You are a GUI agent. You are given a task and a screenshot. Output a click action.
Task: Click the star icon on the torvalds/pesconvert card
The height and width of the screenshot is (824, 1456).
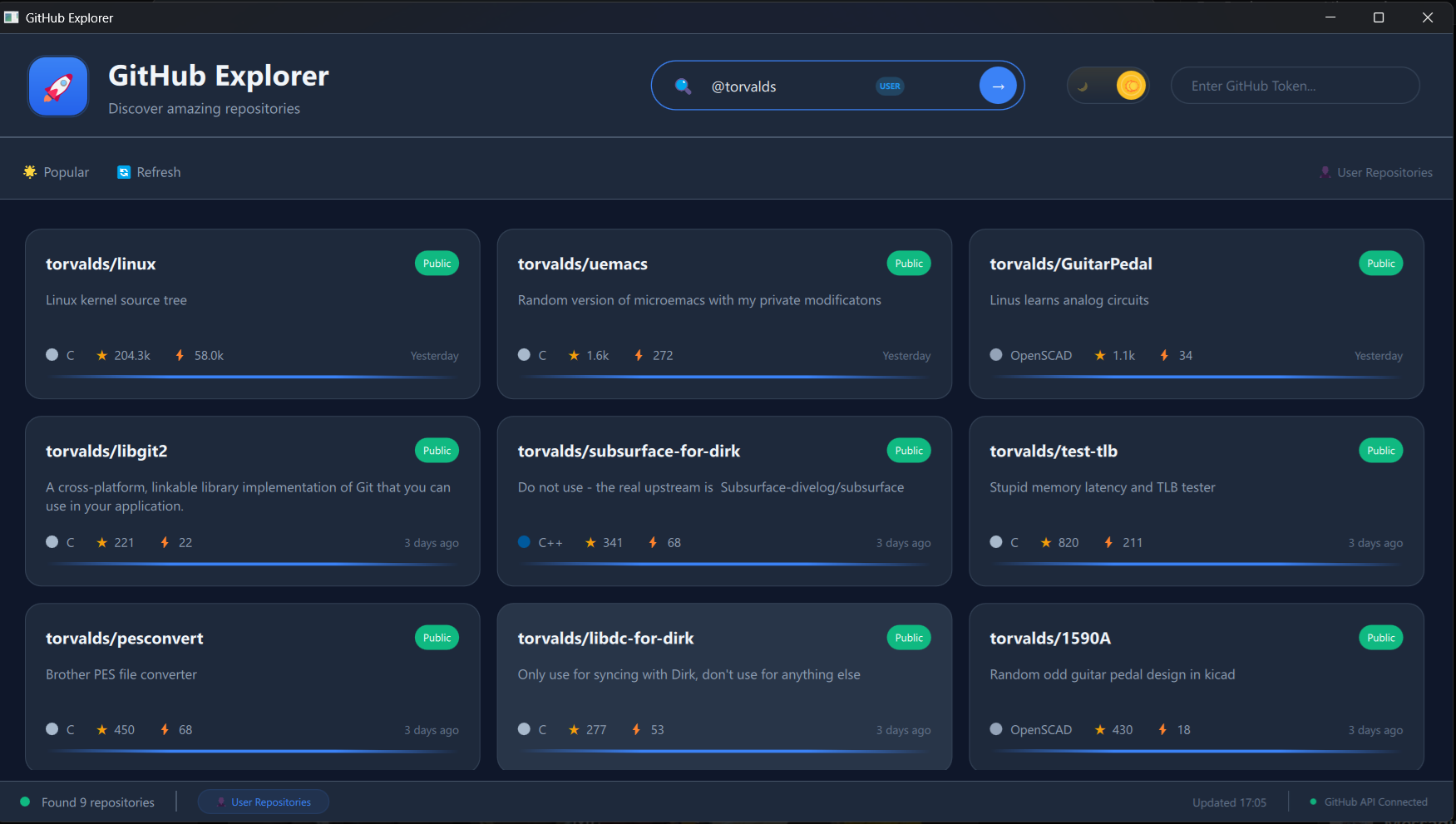coord(102,729)
